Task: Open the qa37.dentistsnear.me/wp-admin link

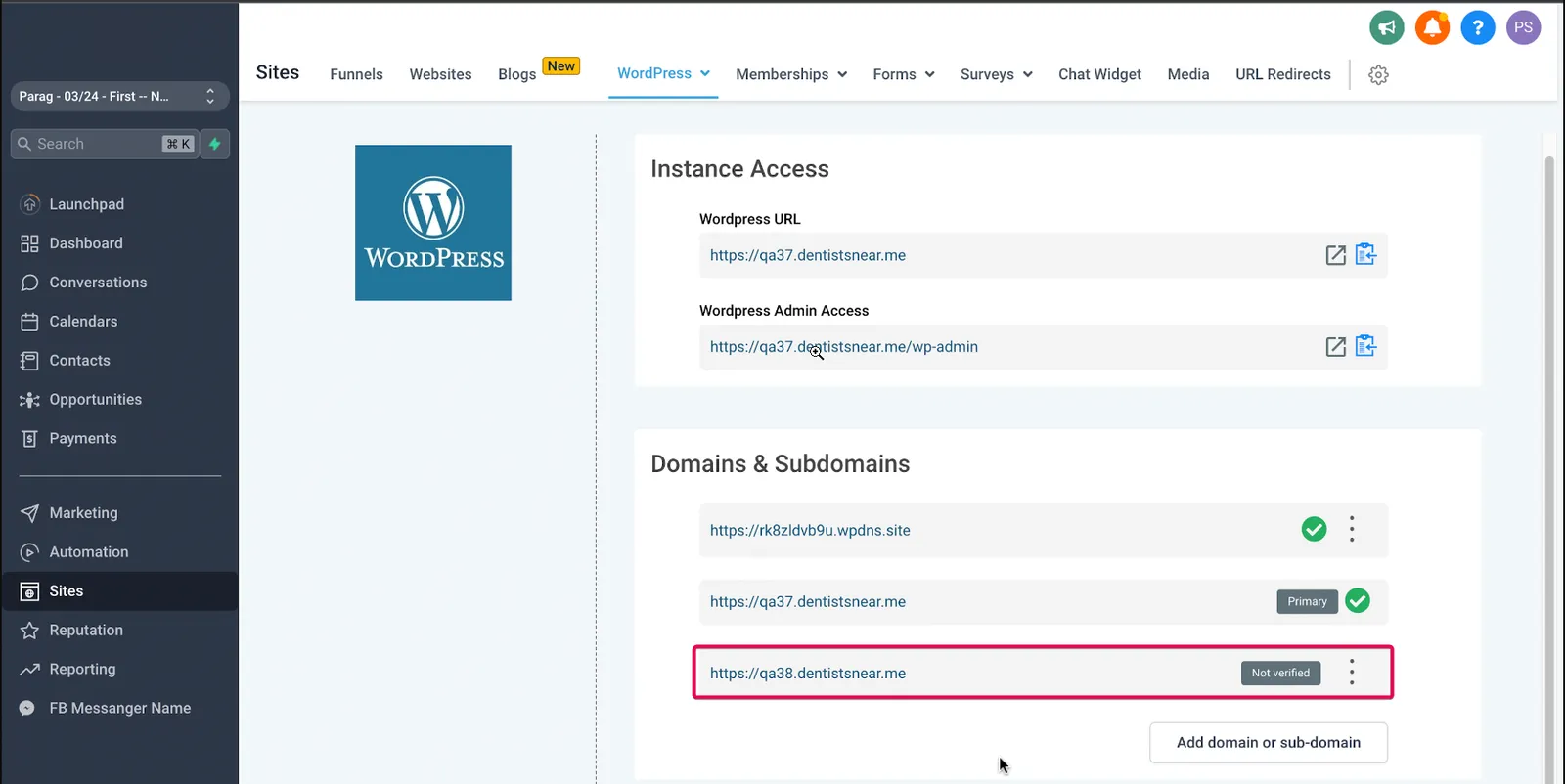Action: [x=844, y=347]
